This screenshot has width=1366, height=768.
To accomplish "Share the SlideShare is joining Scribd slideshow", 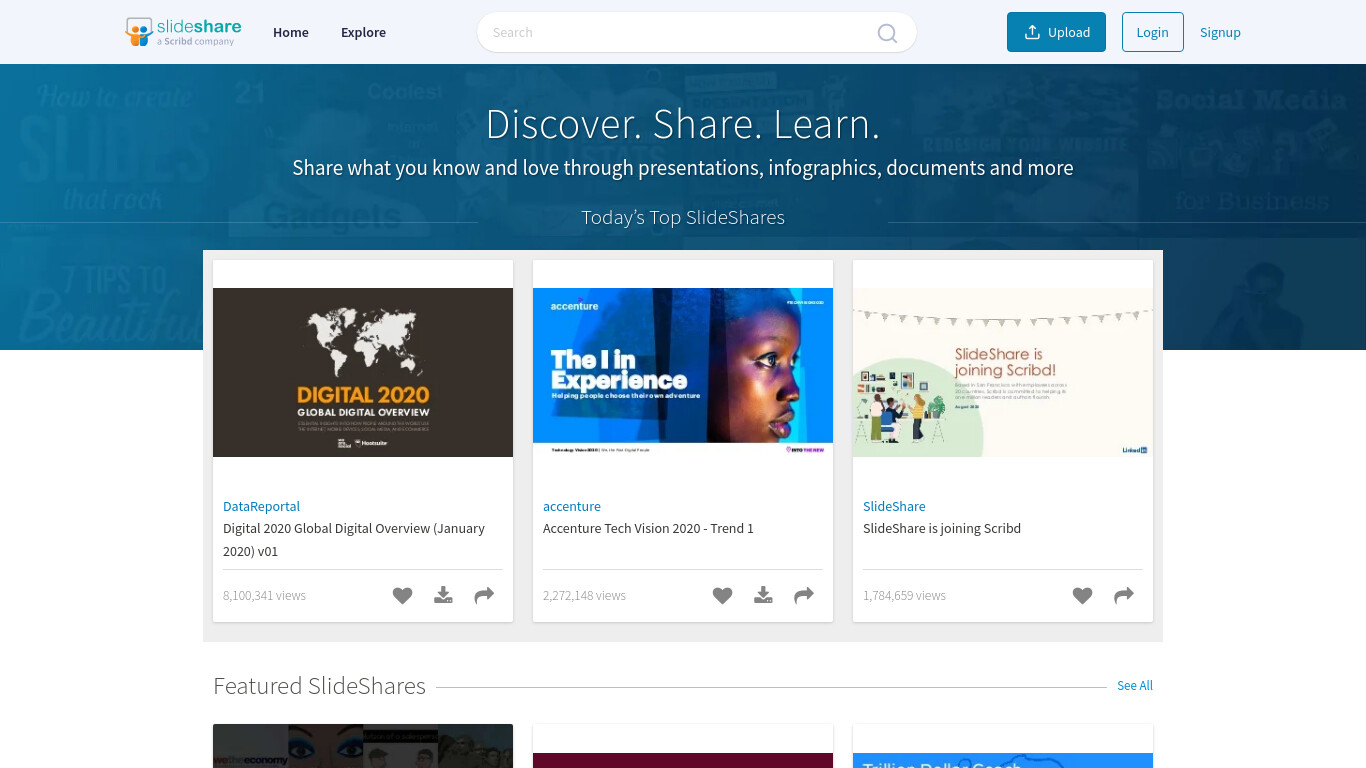I will point(1124,595).
